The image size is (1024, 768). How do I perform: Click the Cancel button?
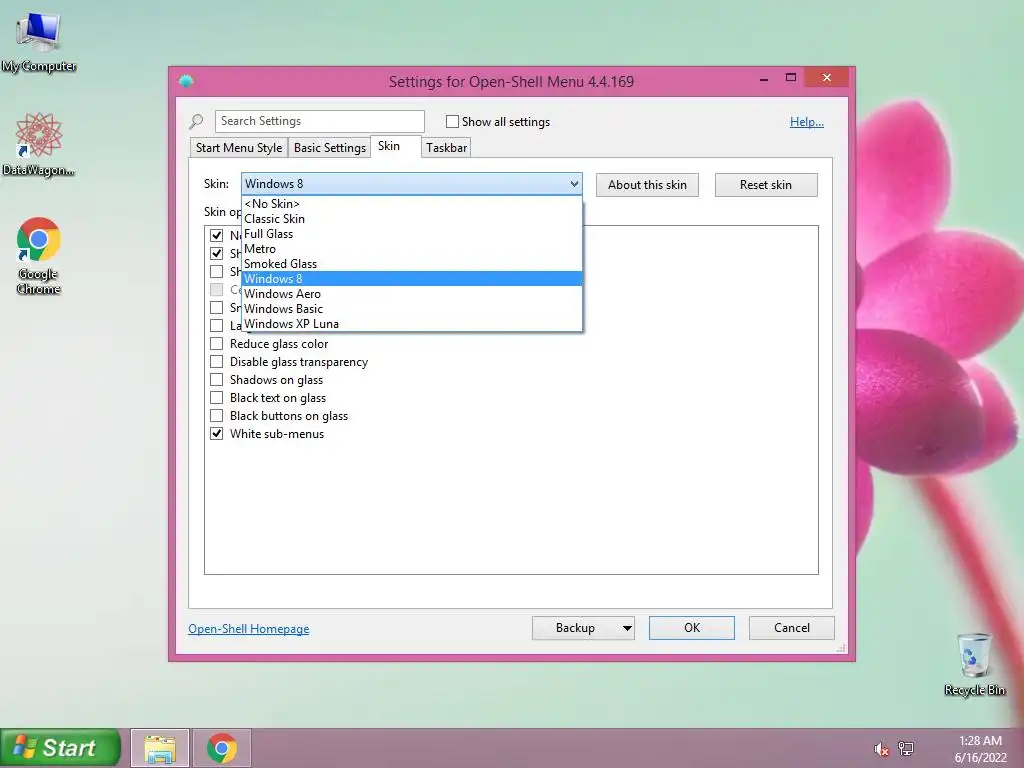[792, 628]
